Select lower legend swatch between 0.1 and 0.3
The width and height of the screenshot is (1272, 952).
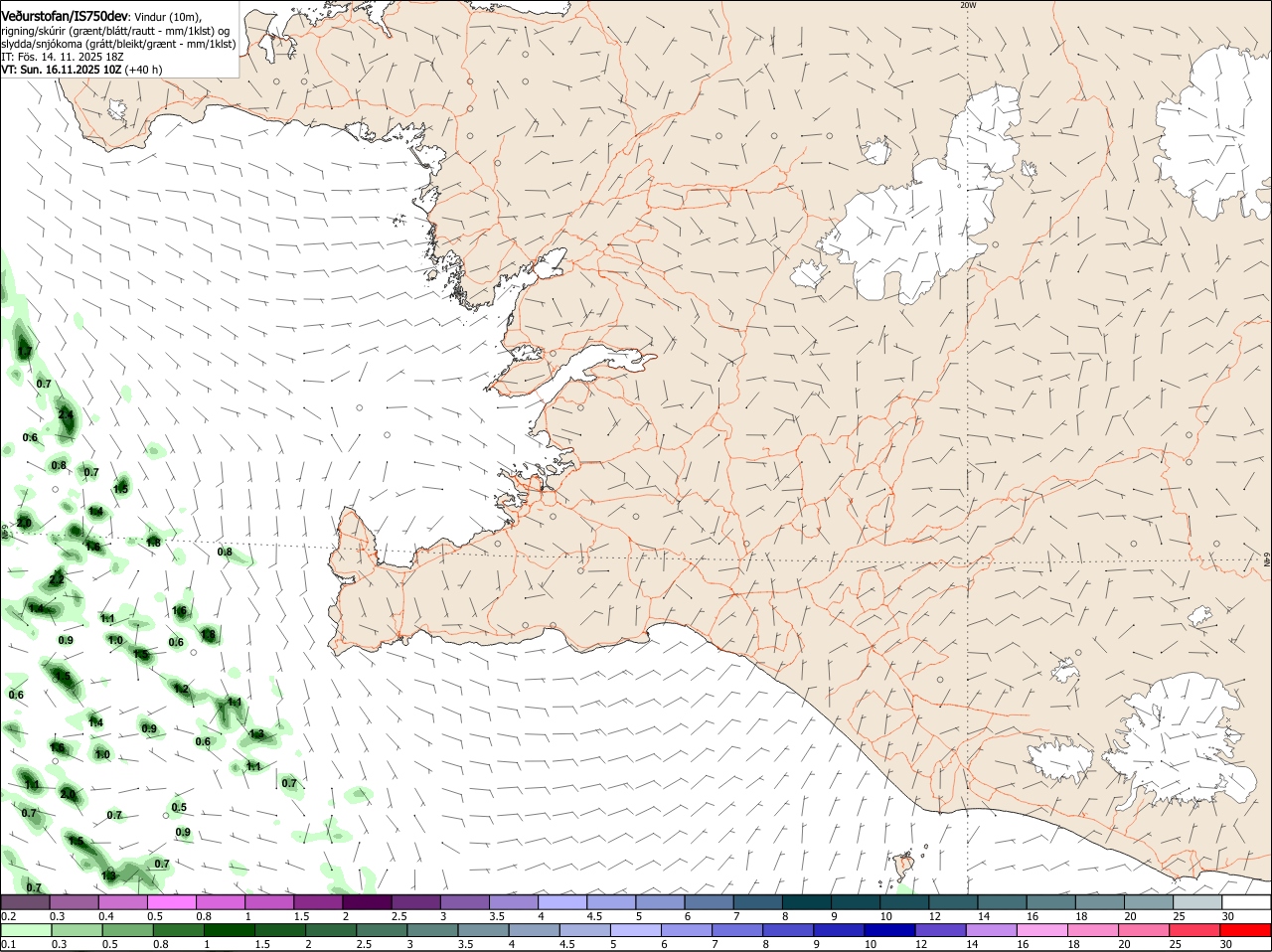point(26,930)
